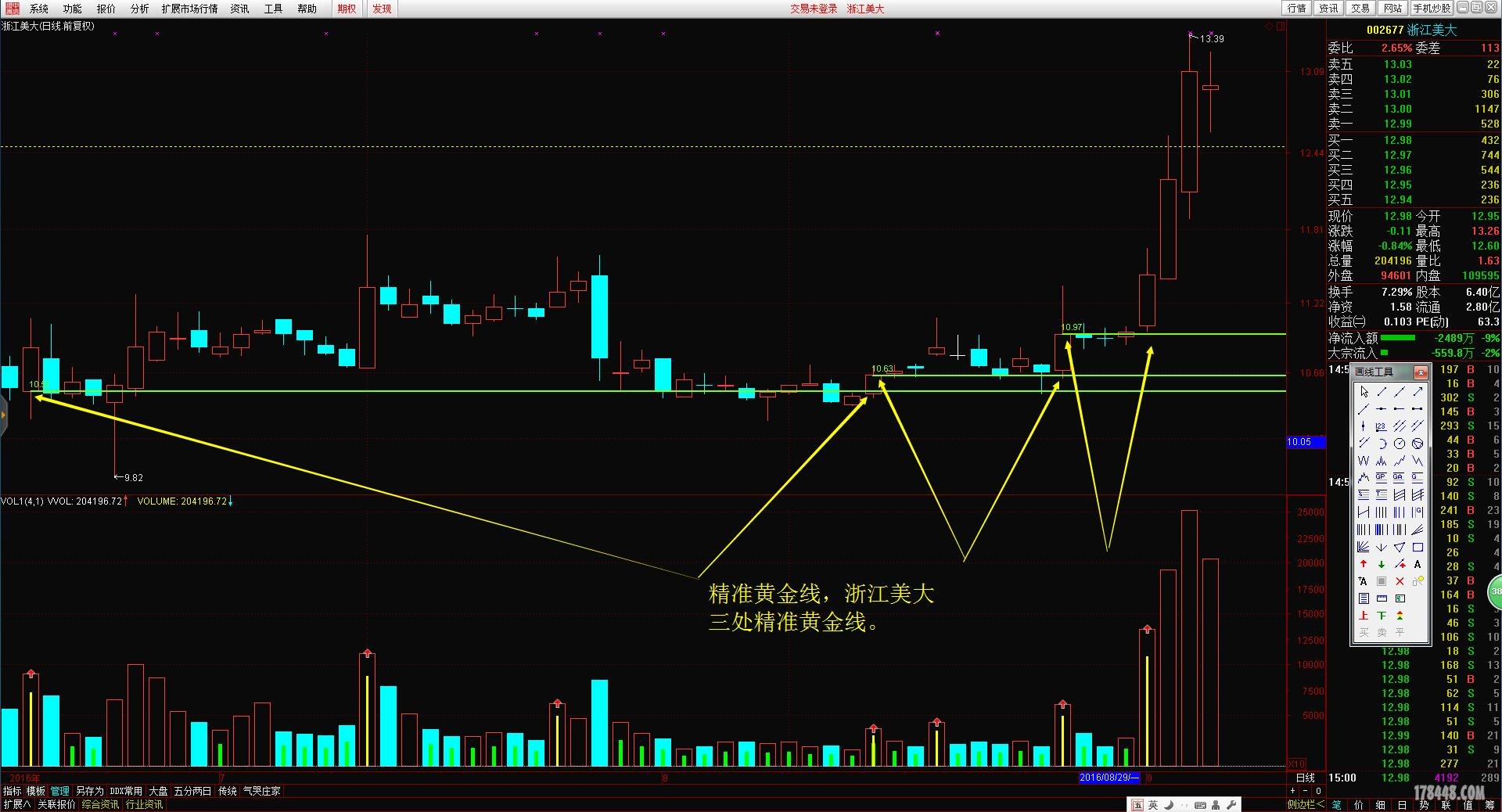The image size is (1502, 812).
Task: Select the rectangle drawing tool
Action: point(1418,548)
